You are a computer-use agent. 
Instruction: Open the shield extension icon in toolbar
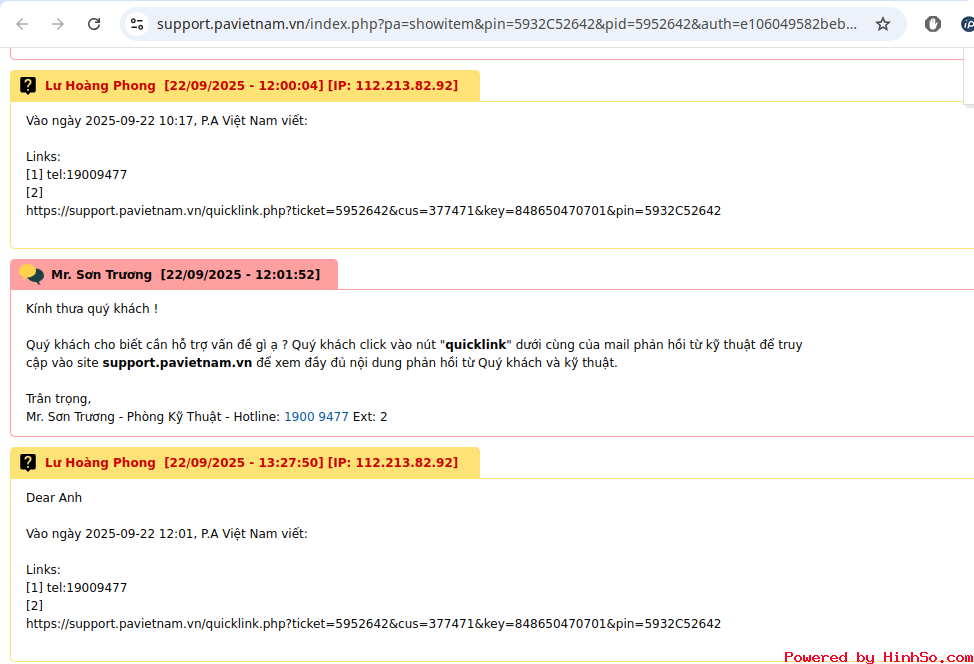(932, 24)
